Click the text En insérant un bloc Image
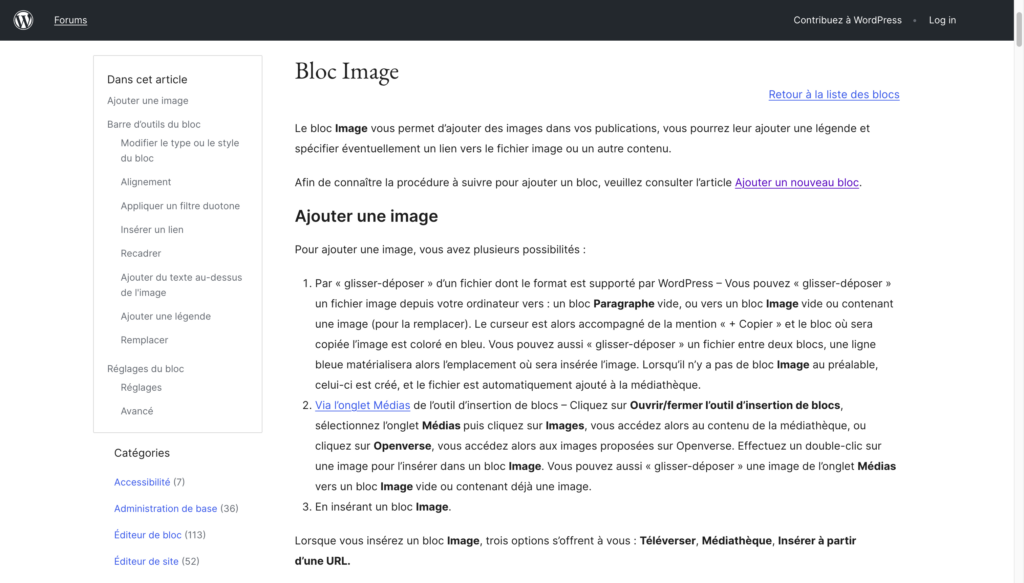1024x583 pixels. [x=383, y=507]
